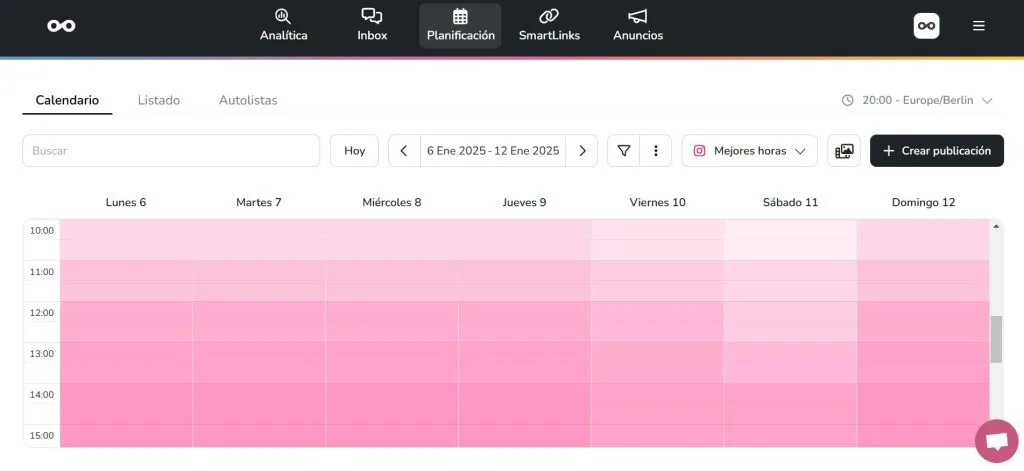Click the 10:00 time label
1024x471 pixels.
tap(41, 231)
